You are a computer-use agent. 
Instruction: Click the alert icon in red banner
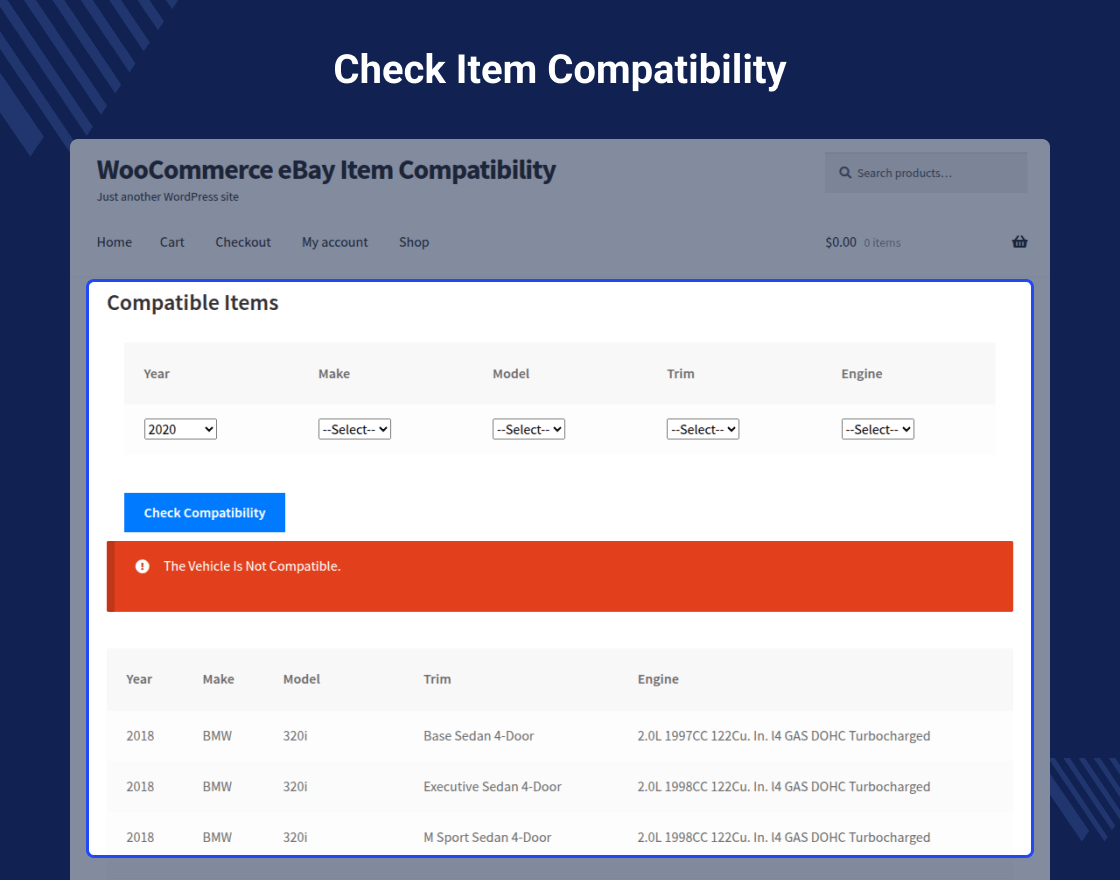point(142,566)
